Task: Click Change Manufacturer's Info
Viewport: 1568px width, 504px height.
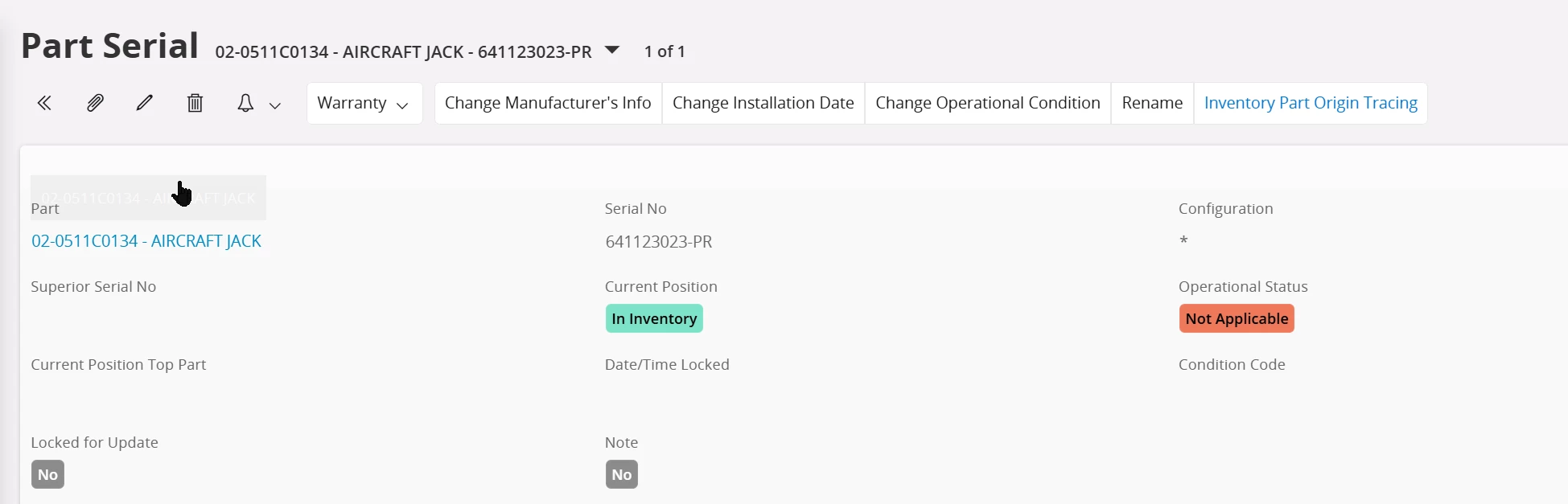Action: tap(548, 103)
